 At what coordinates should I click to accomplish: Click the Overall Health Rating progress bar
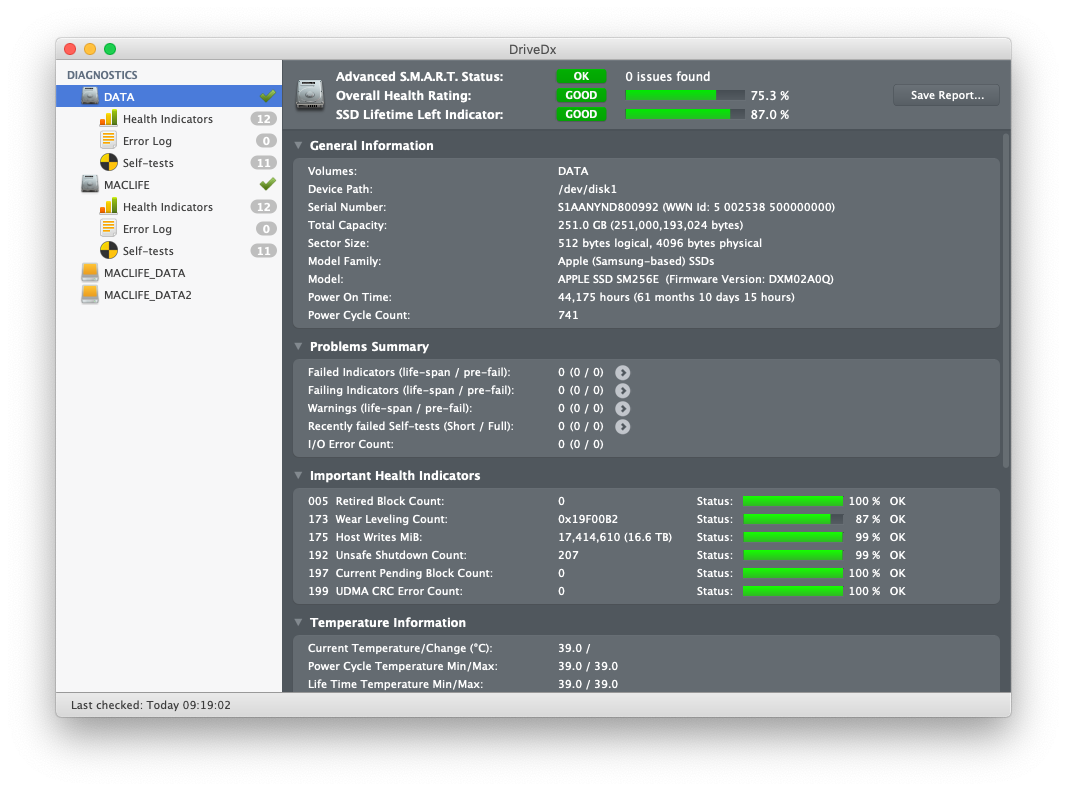[x=685, y=96]
